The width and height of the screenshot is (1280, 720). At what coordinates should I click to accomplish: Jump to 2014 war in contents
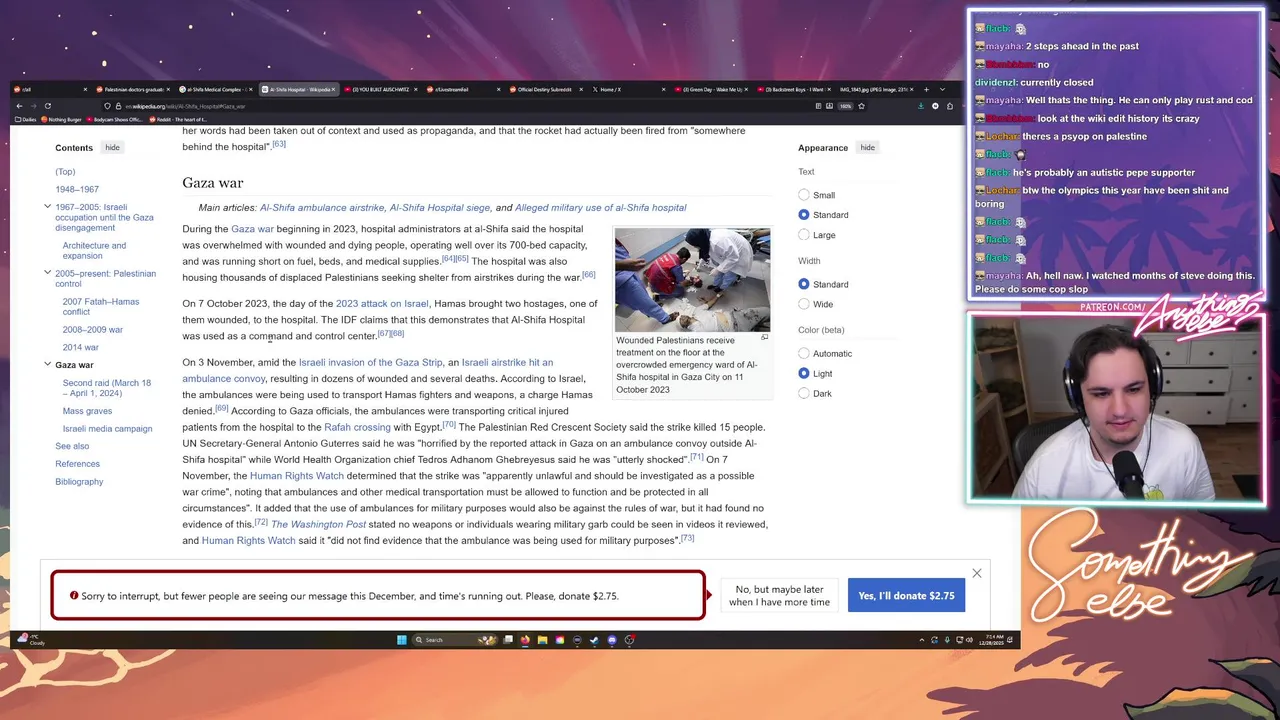point(80,348)
